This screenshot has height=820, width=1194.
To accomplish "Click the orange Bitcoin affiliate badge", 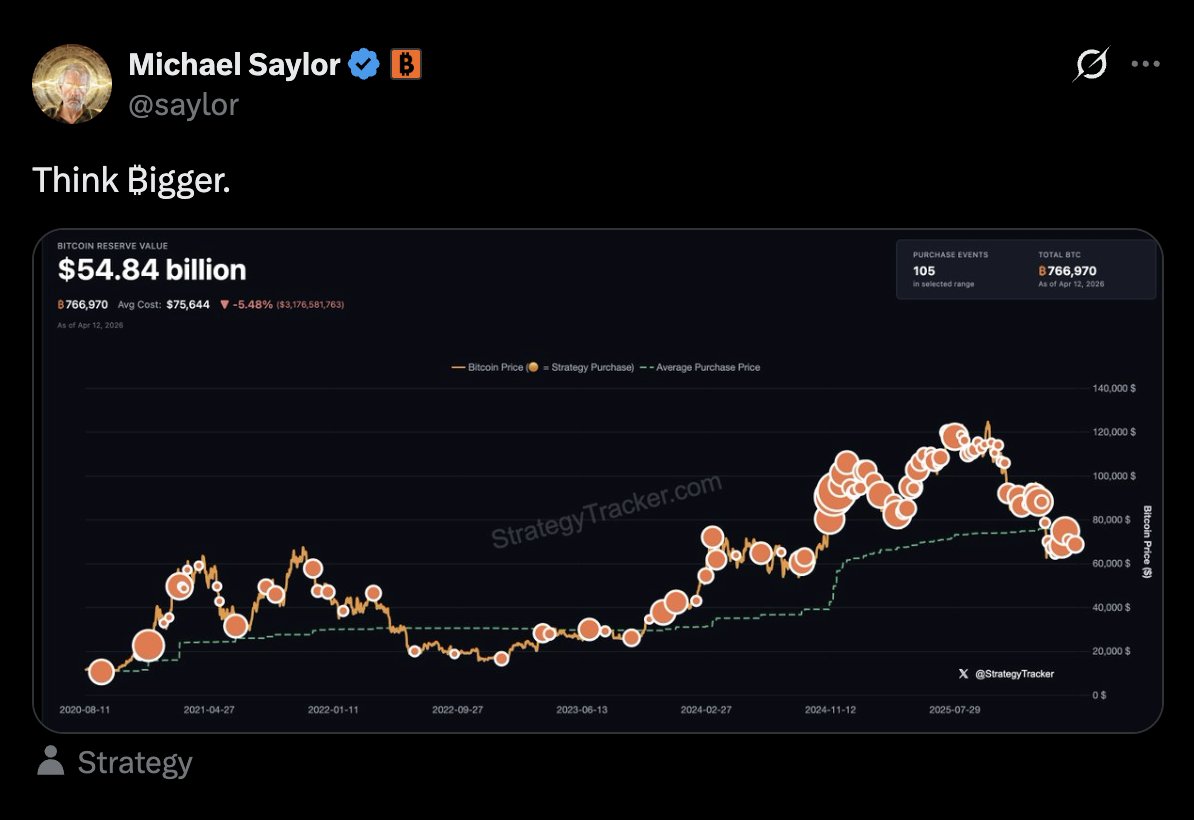I will [x=405, y=65].
